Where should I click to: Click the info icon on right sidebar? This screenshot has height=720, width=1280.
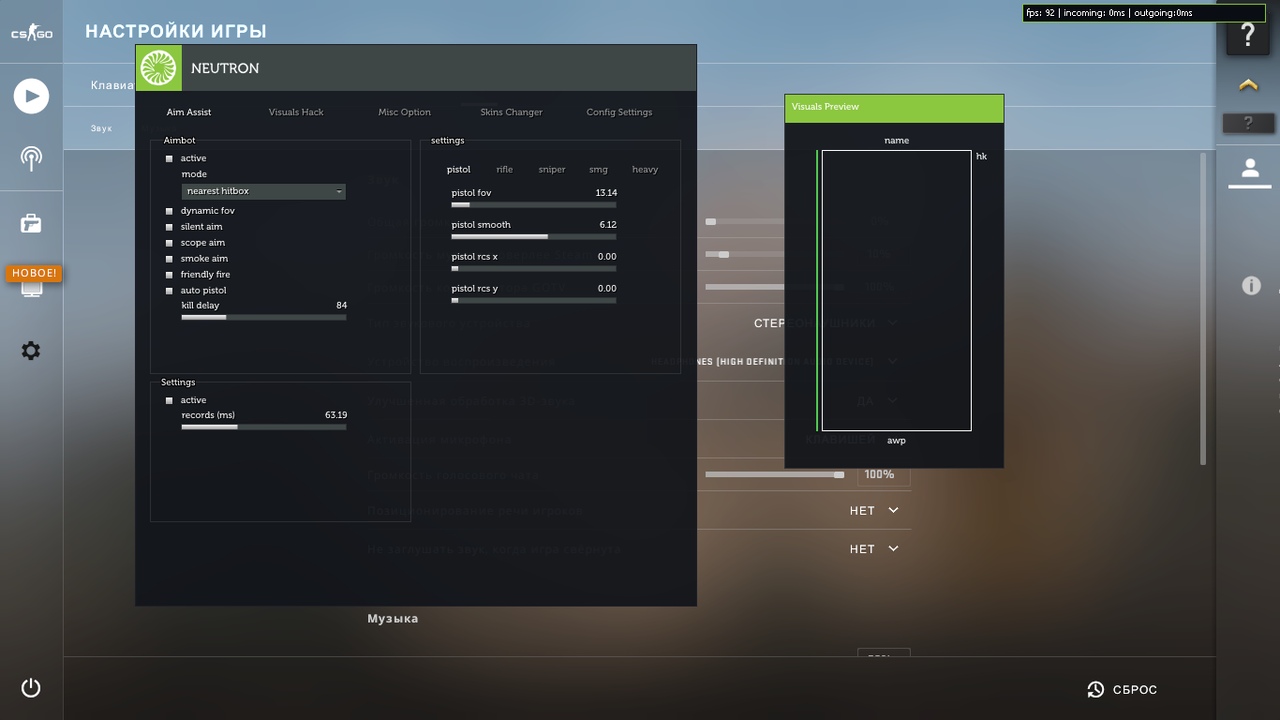tap(1251, 286)
